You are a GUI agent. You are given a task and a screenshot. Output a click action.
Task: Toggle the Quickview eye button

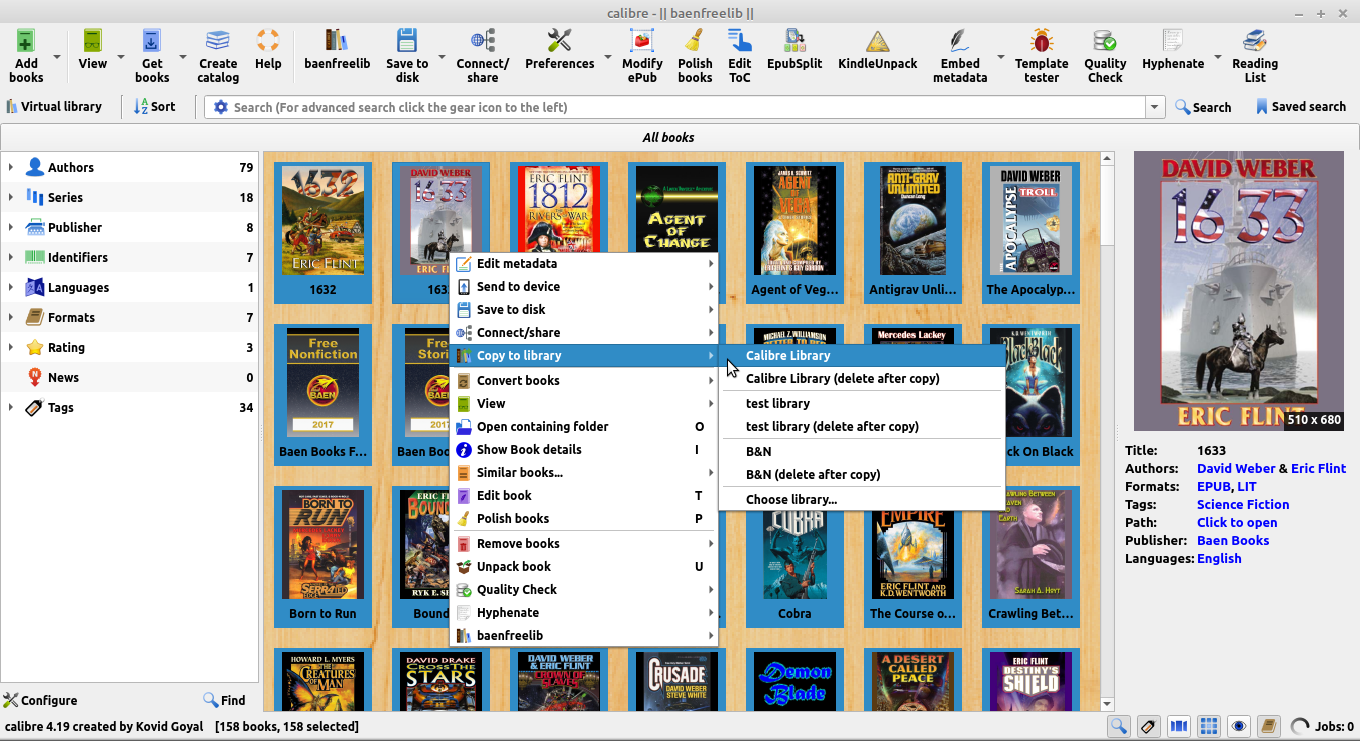pos(1239,727)
